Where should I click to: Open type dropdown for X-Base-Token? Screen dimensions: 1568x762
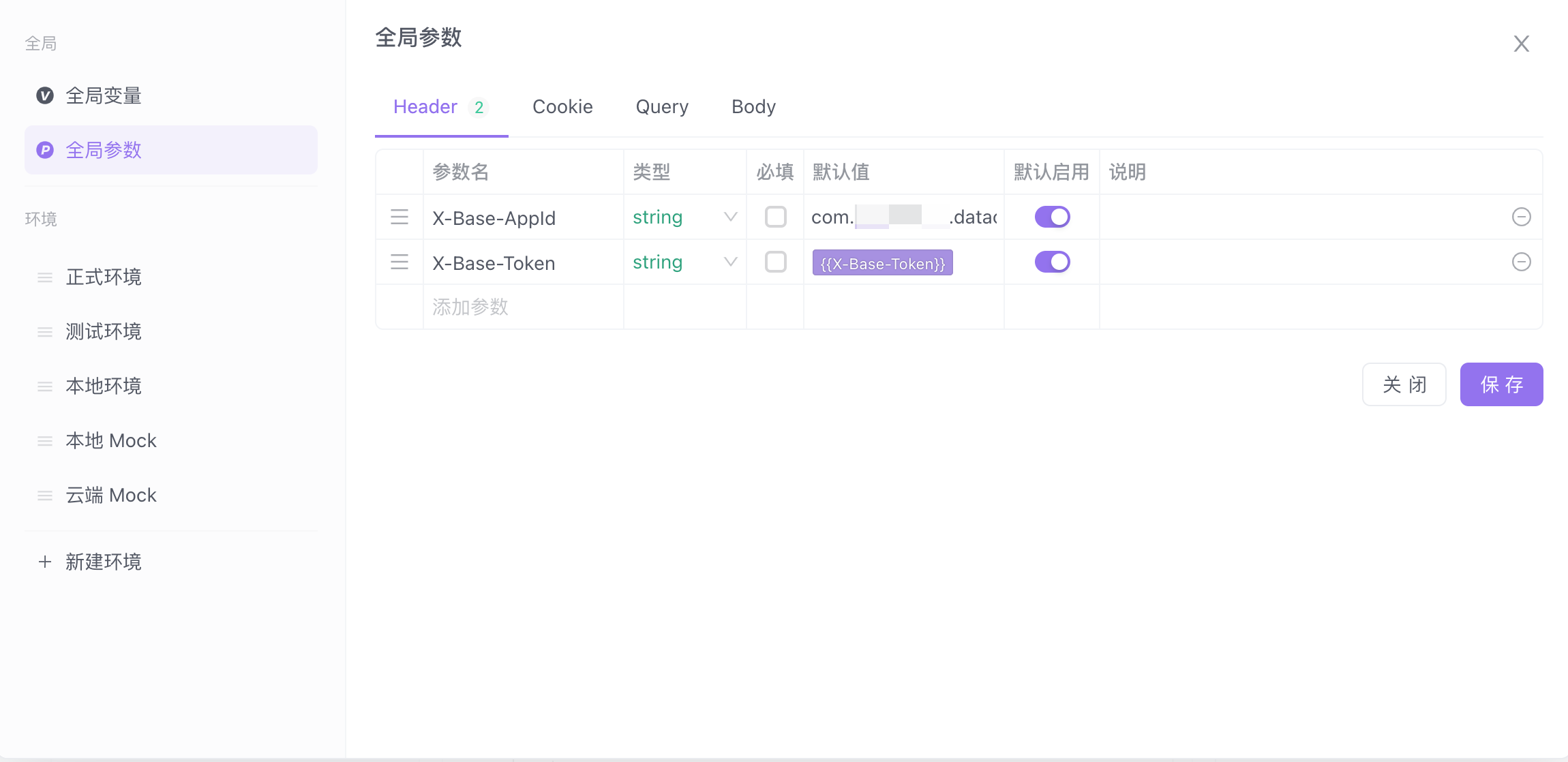pyautogui.click(x=684, y=262)
